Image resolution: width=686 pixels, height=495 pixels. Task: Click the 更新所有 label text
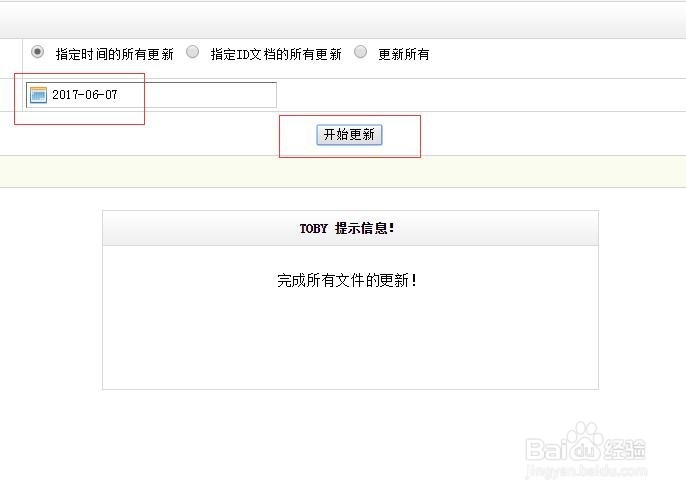tap(403, 54)
